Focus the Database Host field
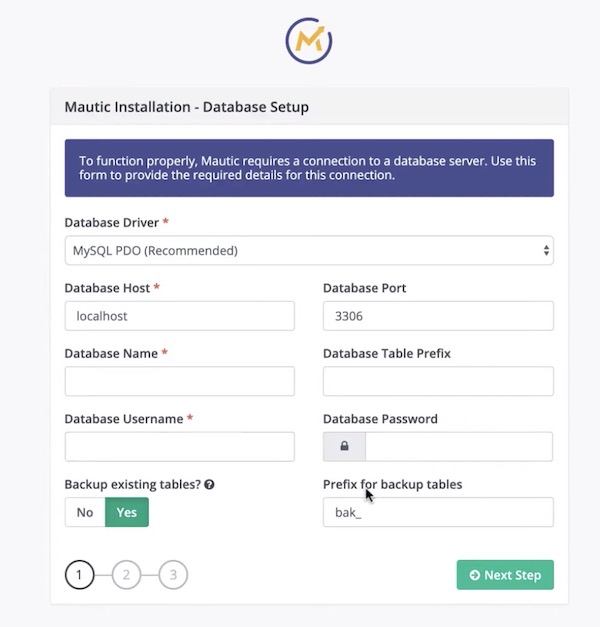This screenshot has width=600, height=627. coord(180,316)
